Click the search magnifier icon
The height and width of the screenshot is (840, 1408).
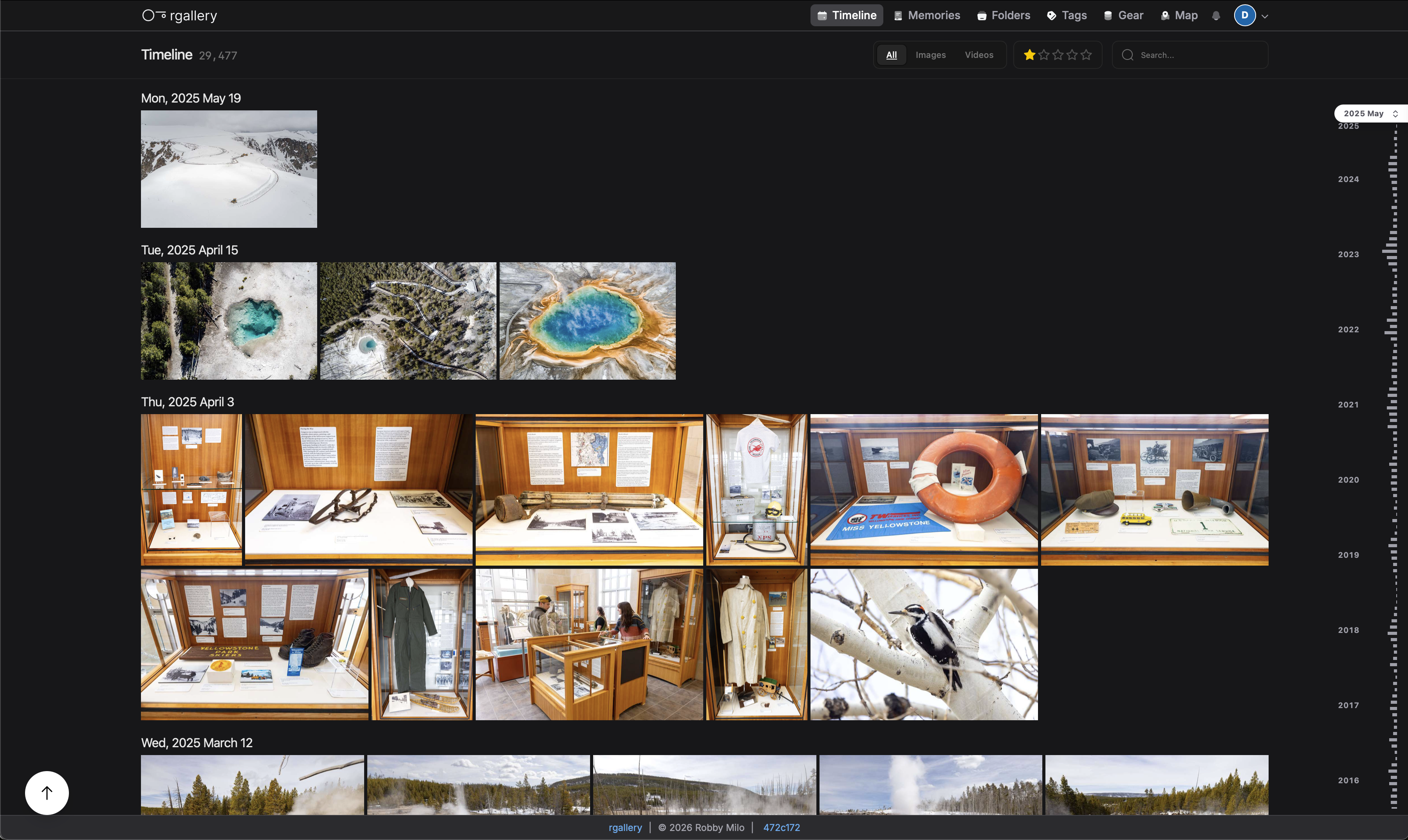(x=1127, y=55)
